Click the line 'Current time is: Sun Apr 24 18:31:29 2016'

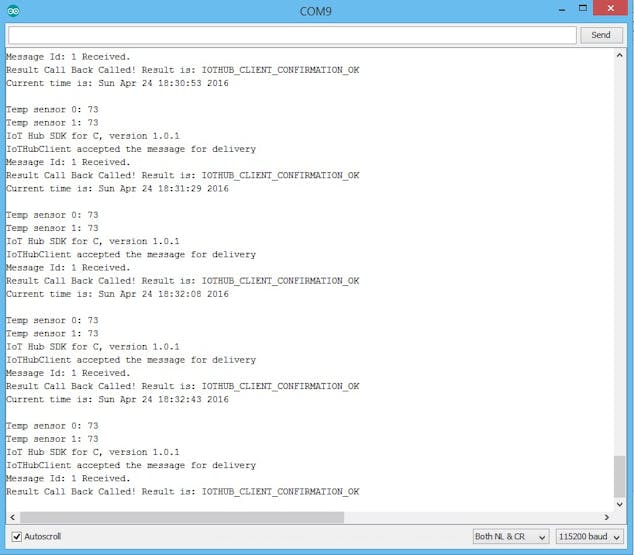pyautogui.click(x=117, y=189)
